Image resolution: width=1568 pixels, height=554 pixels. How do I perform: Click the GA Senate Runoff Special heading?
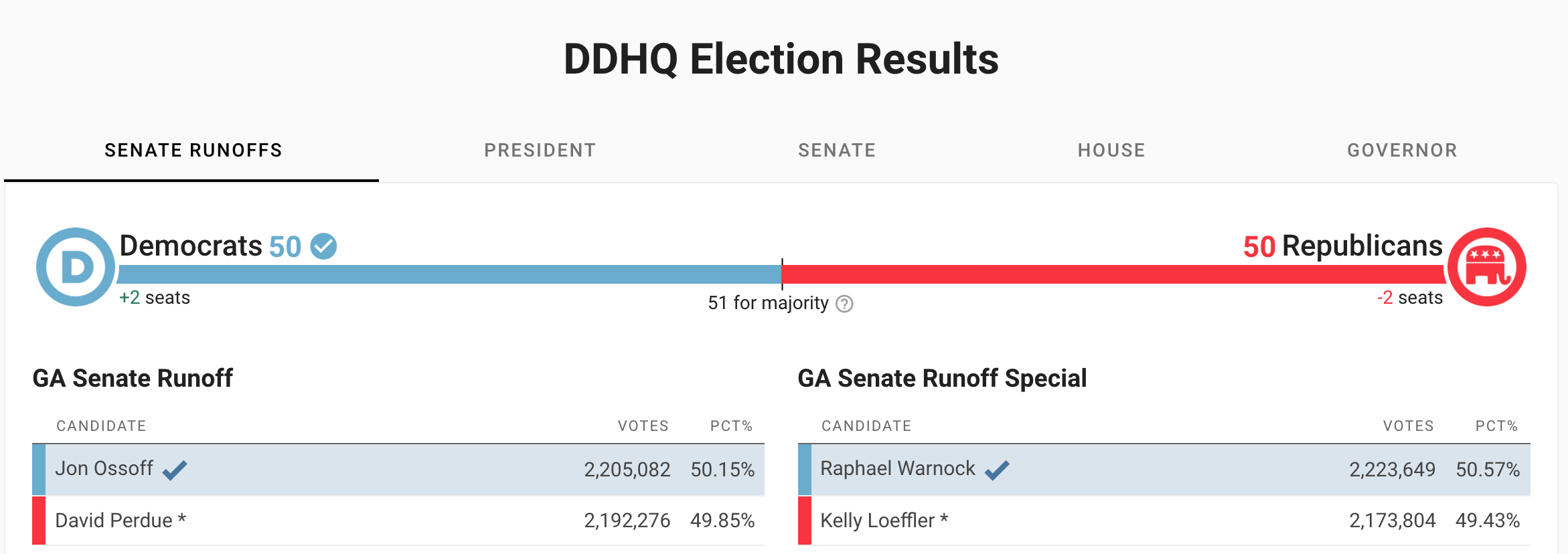click(942, 379)
